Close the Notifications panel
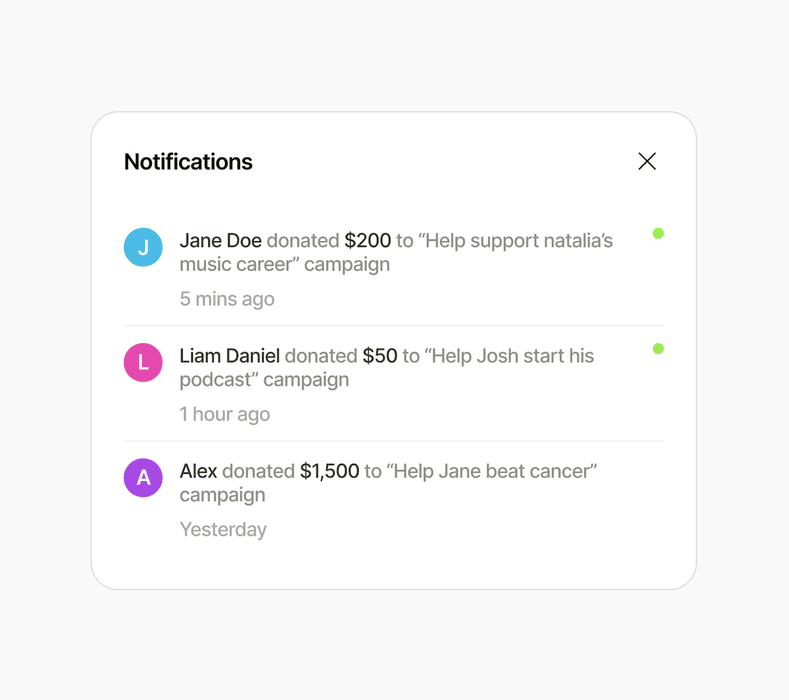The width and height of the screenshot is (789, 700). point(647,161)
